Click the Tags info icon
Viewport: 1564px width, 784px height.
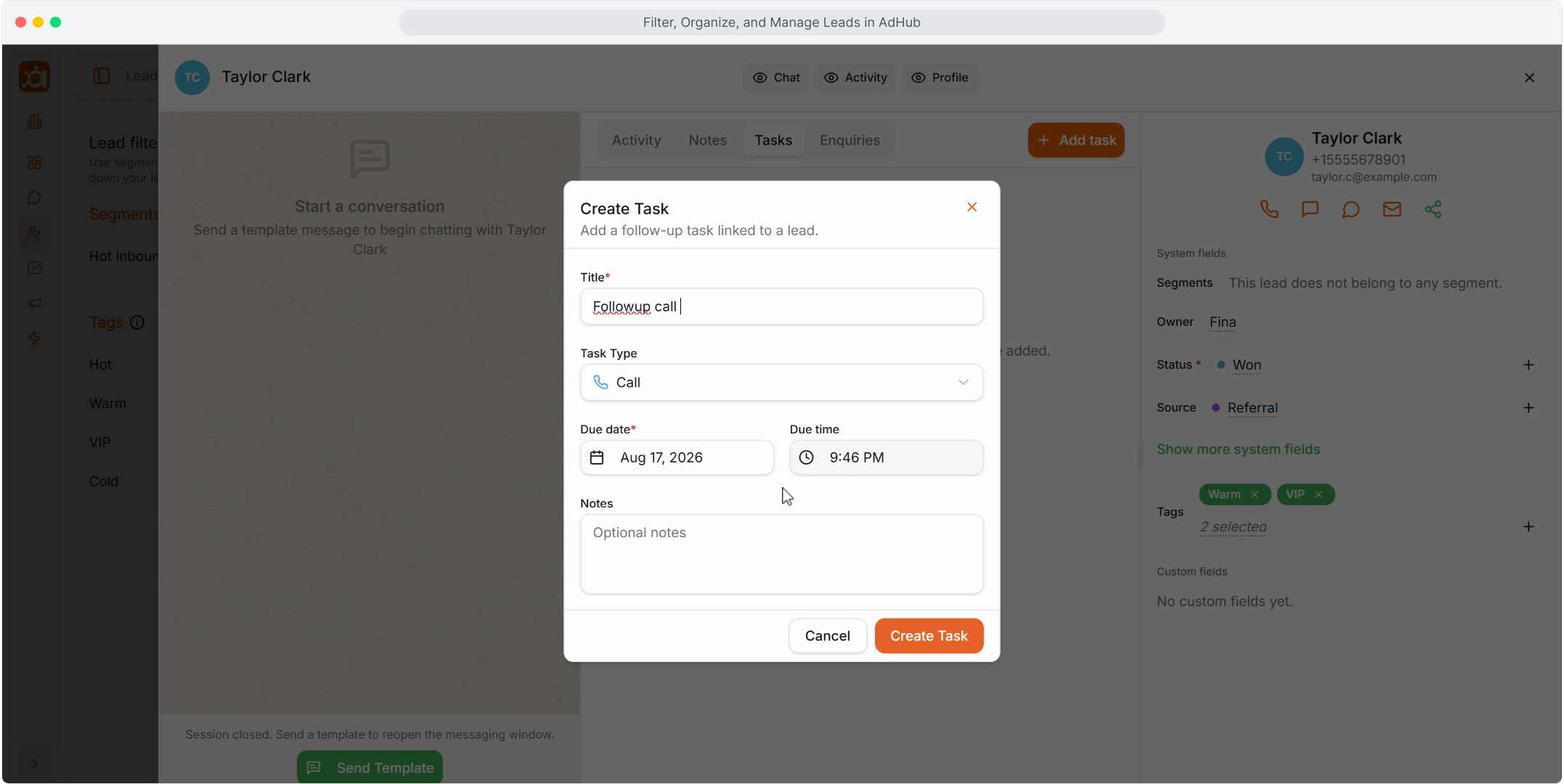coord(137,322)
